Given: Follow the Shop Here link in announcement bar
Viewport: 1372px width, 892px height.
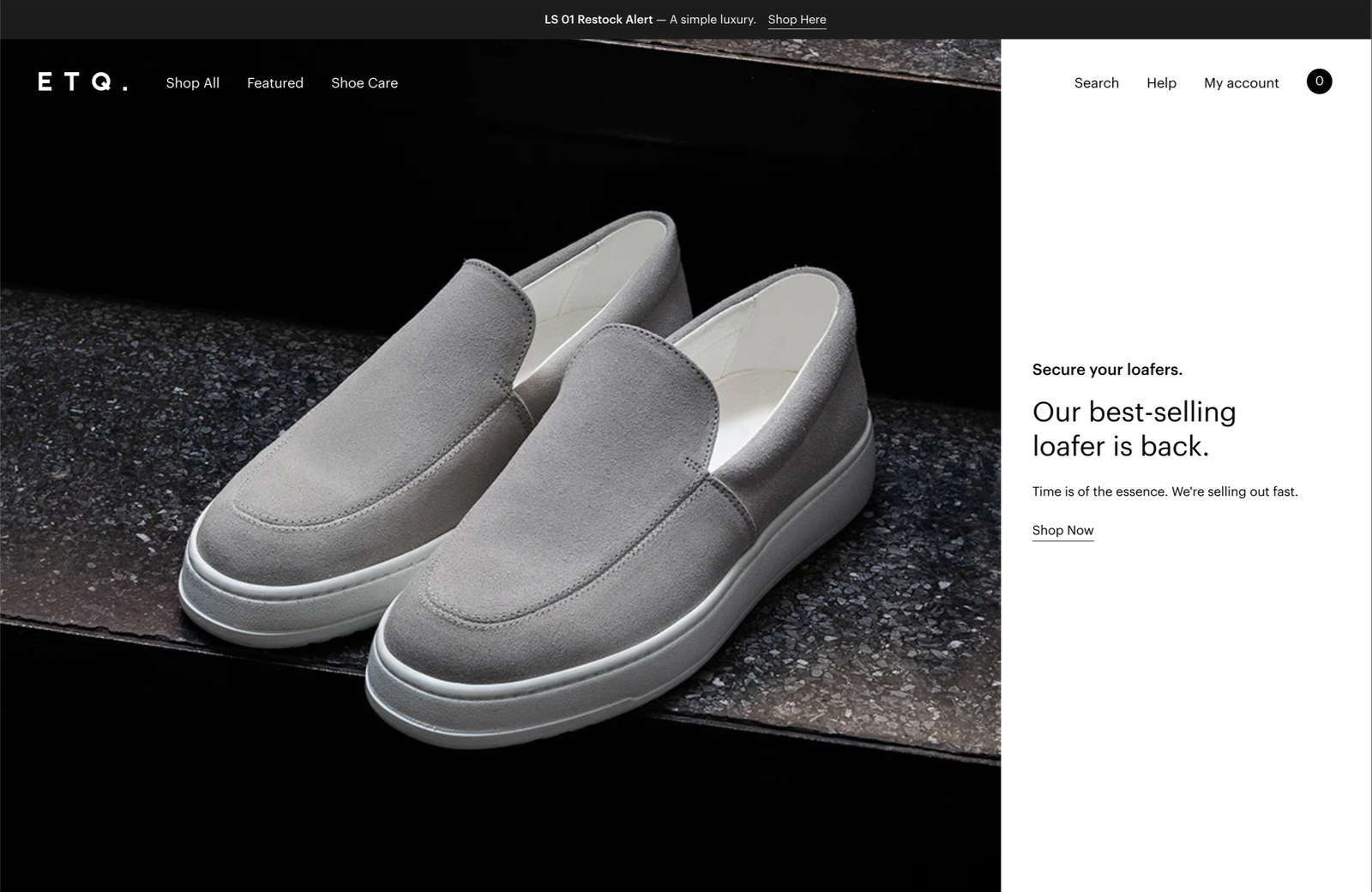Looking at the screenshot, I should coord(797,20).
